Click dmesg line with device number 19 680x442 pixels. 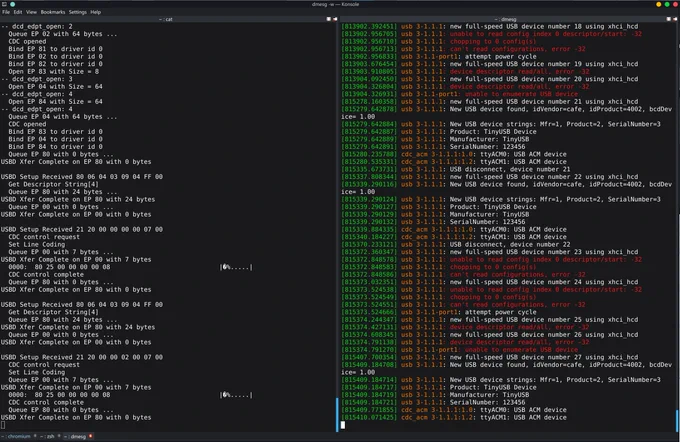tap(490, 64)
